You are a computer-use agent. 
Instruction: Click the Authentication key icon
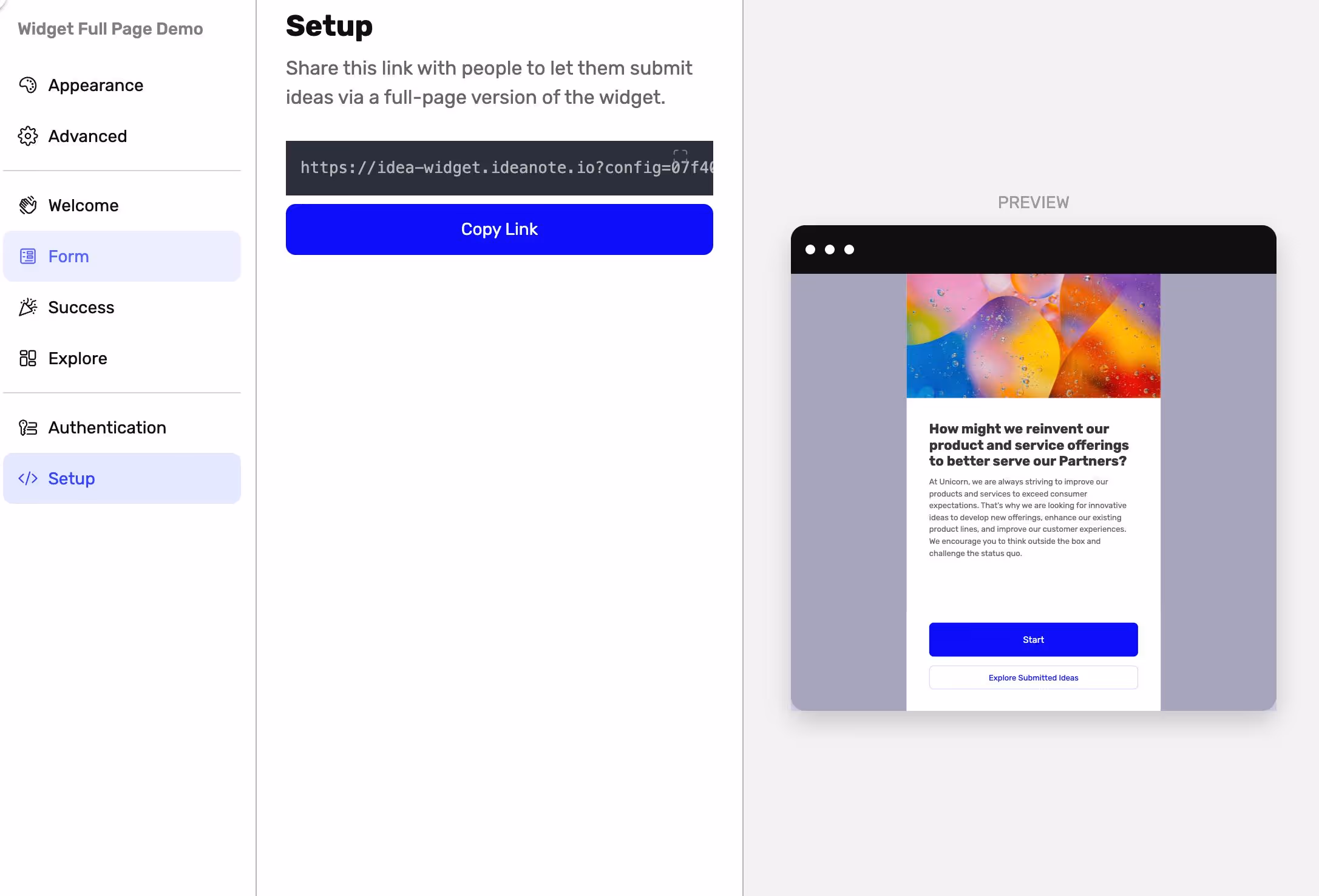coord(28,427)
